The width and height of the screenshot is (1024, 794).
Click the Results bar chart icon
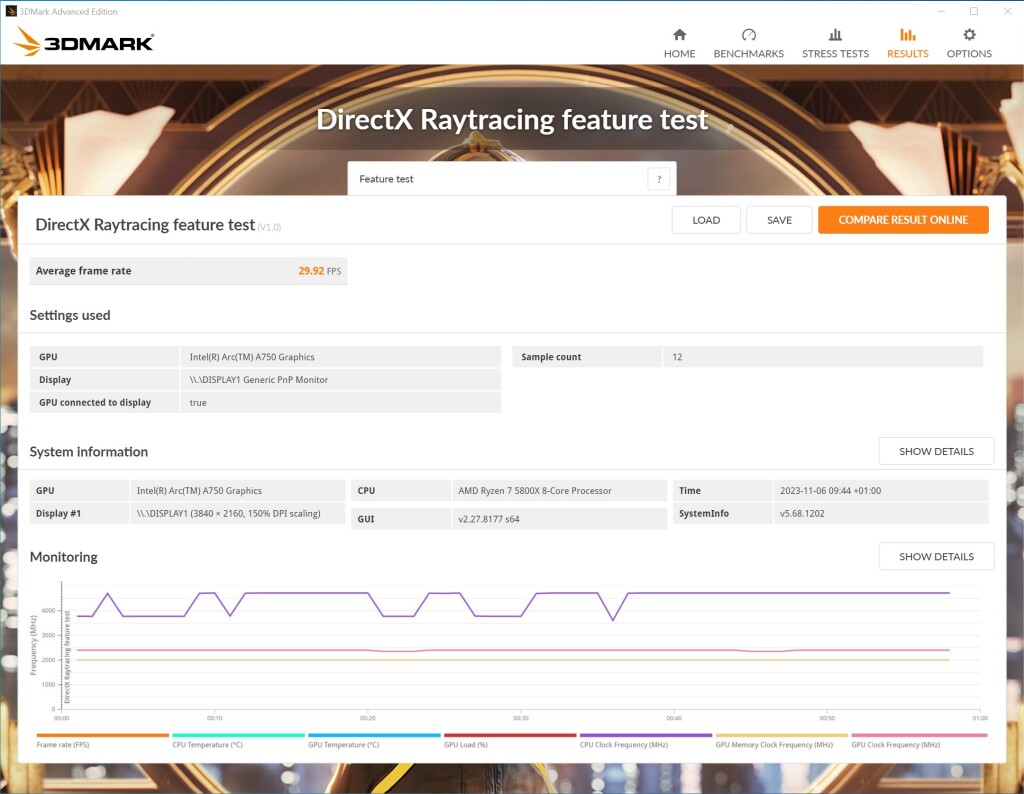[x=907, y=35]
